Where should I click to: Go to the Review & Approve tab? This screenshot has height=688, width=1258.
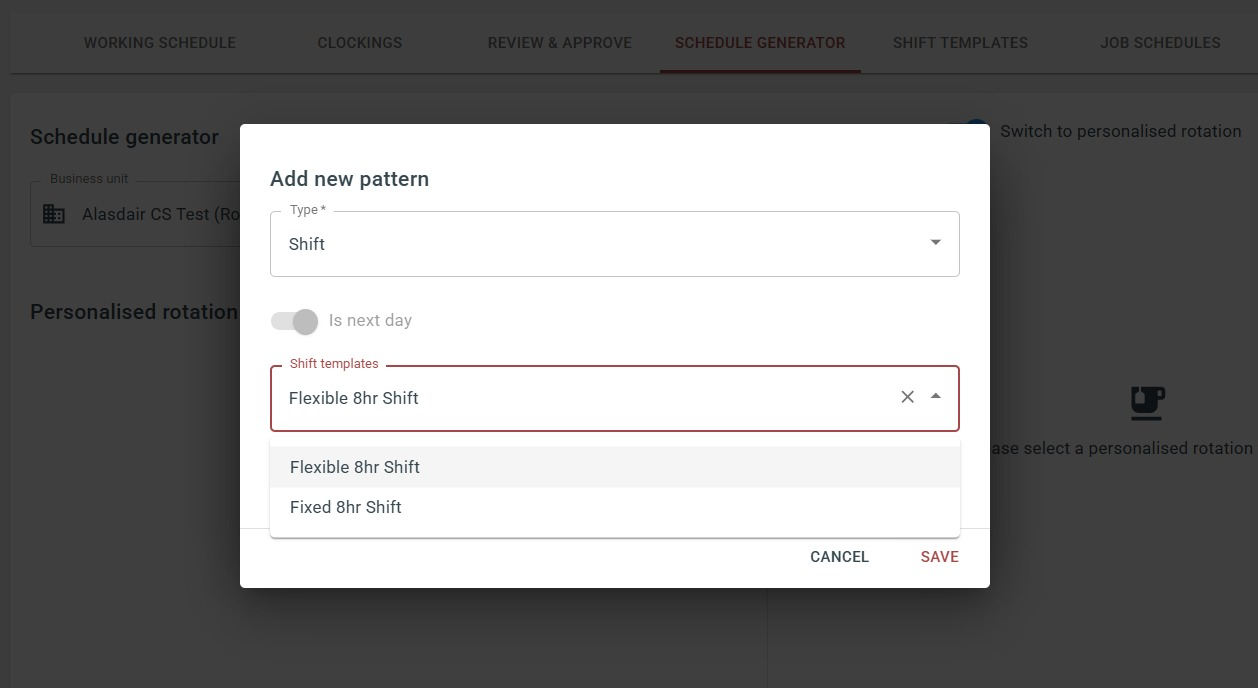pos(560,43)
